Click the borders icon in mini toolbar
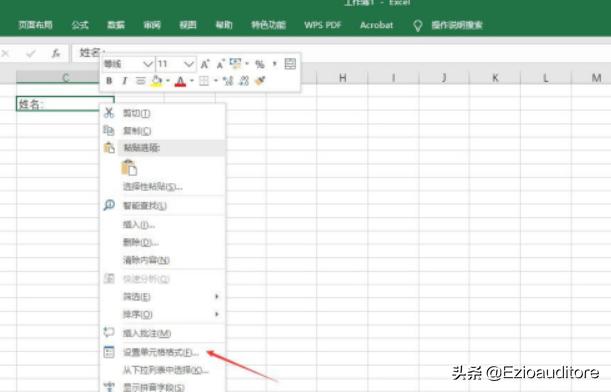Screen dimensions: 611x392 (204, 81)
